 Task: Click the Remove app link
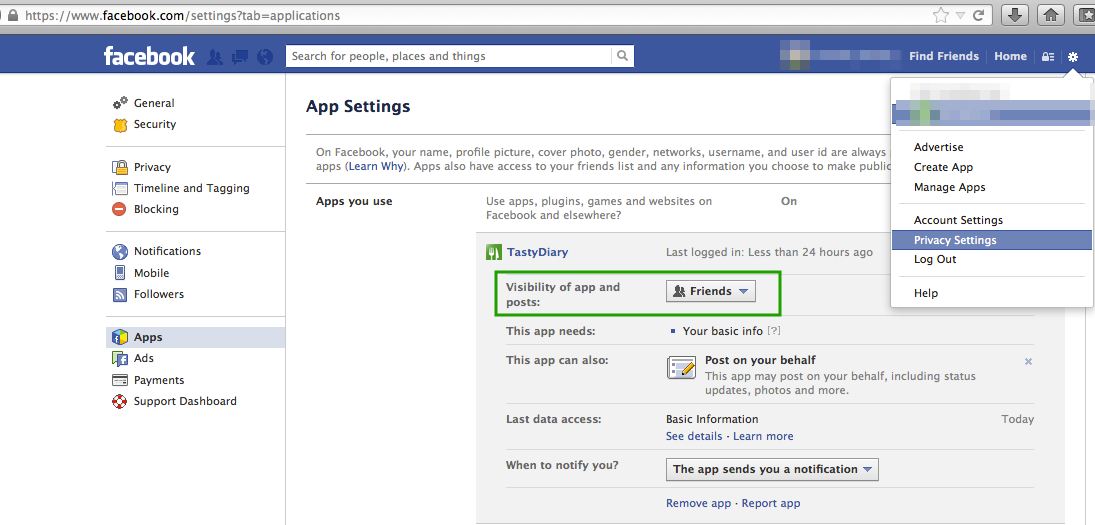(698, 504)
